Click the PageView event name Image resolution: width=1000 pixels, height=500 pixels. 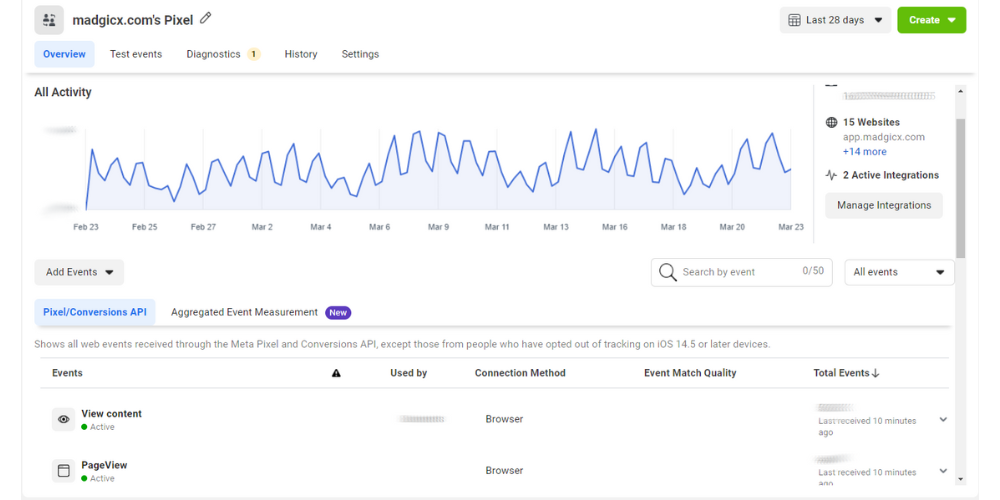point(104,465)
